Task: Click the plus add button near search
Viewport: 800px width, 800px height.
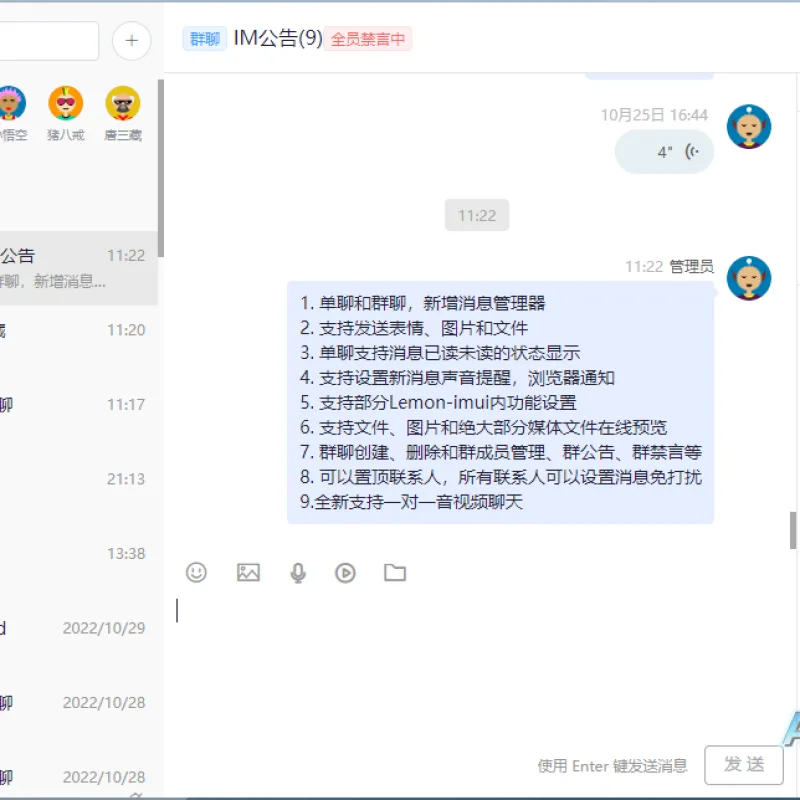Action: 132,41
